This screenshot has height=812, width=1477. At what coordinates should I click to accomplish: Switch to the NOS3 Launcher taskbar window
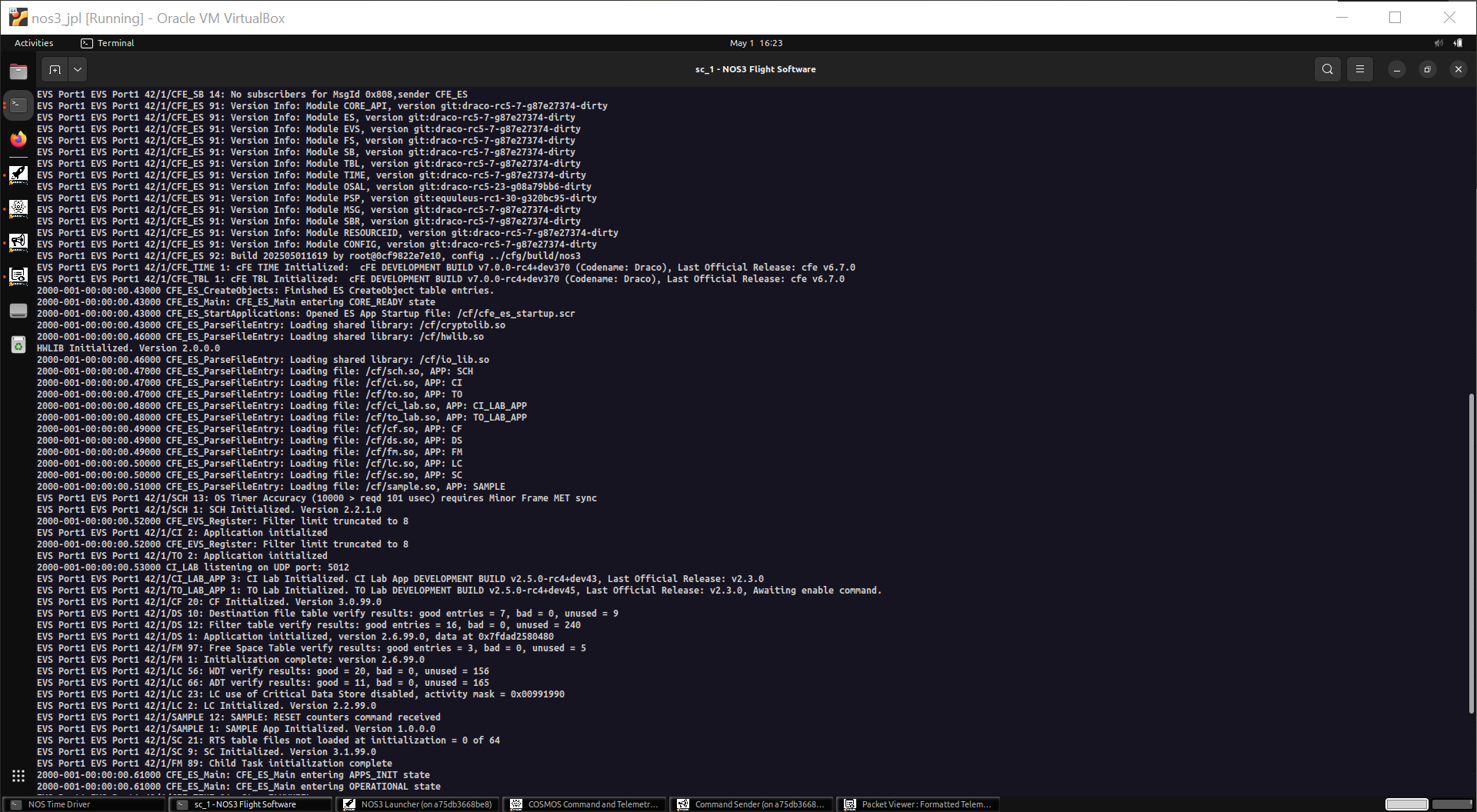click(418, 804)
